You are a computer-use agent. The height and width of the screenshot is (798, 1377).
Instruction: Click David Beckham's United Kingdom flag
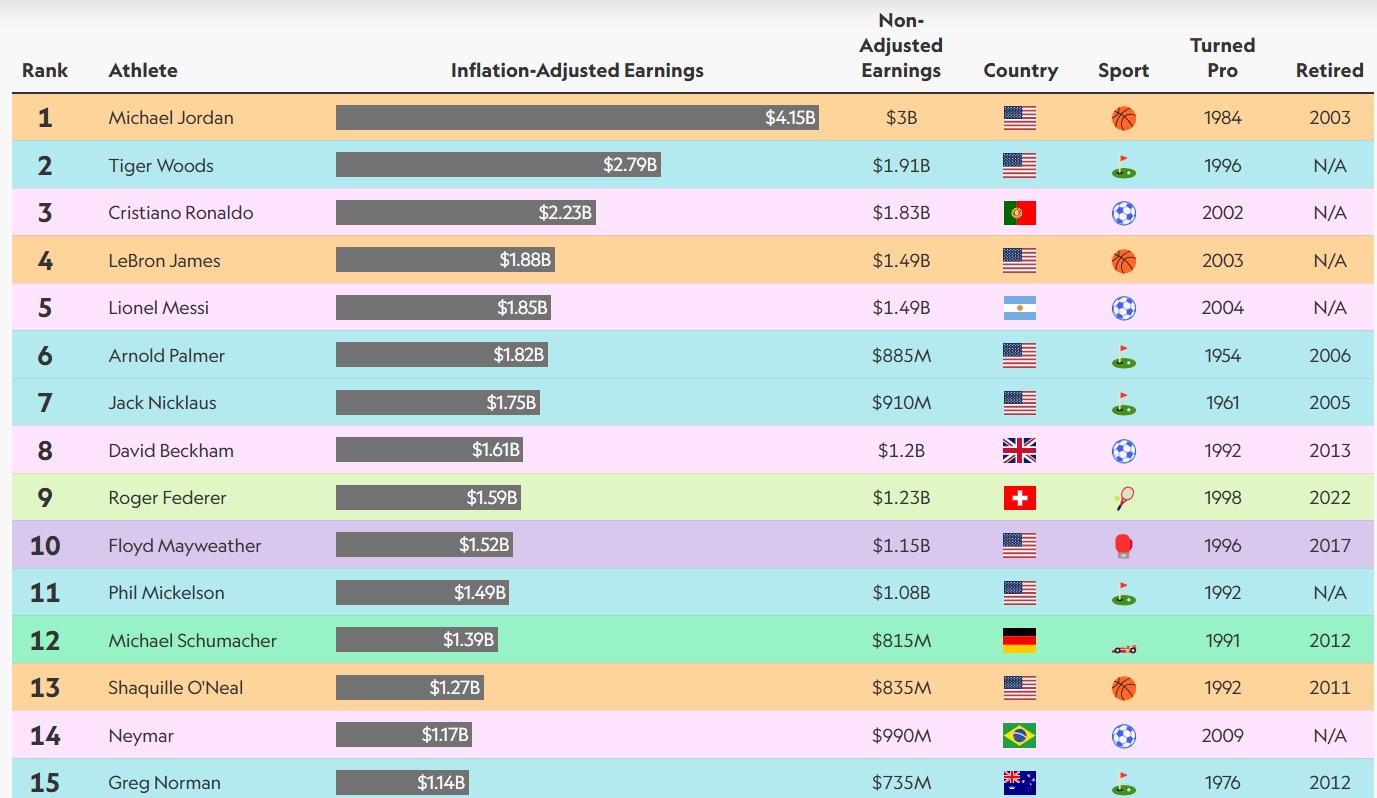pyautogui.click(x=1019, y=451)
